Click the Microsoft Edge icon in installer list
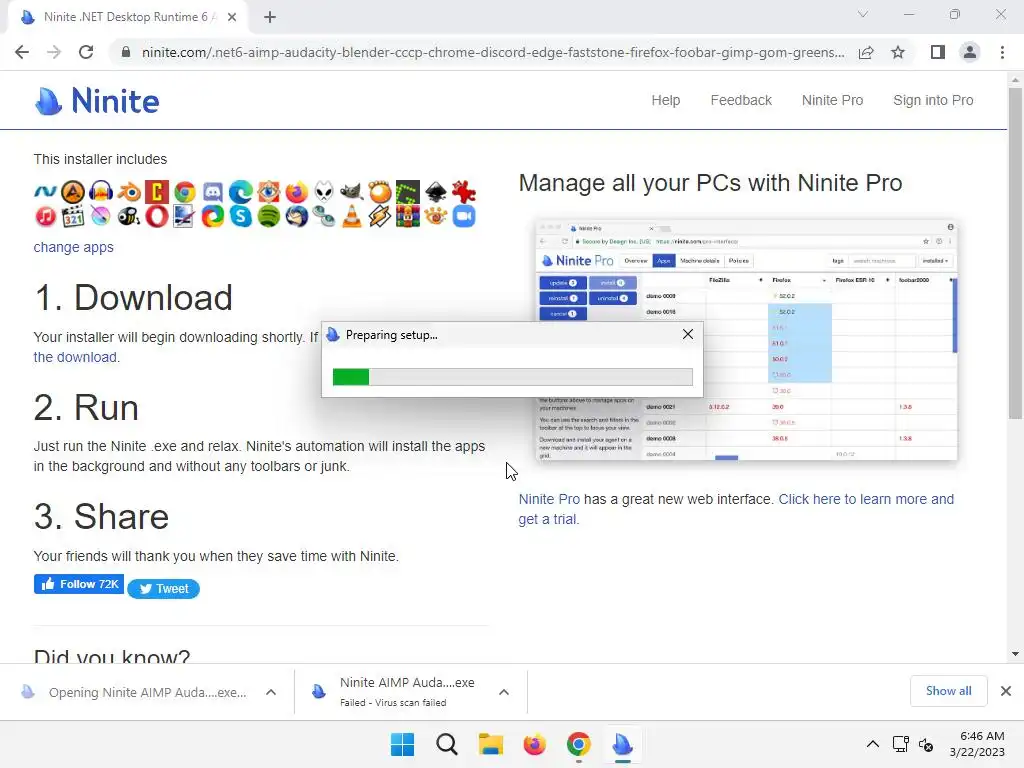The image size is (1024, 768). pos(241,192)
